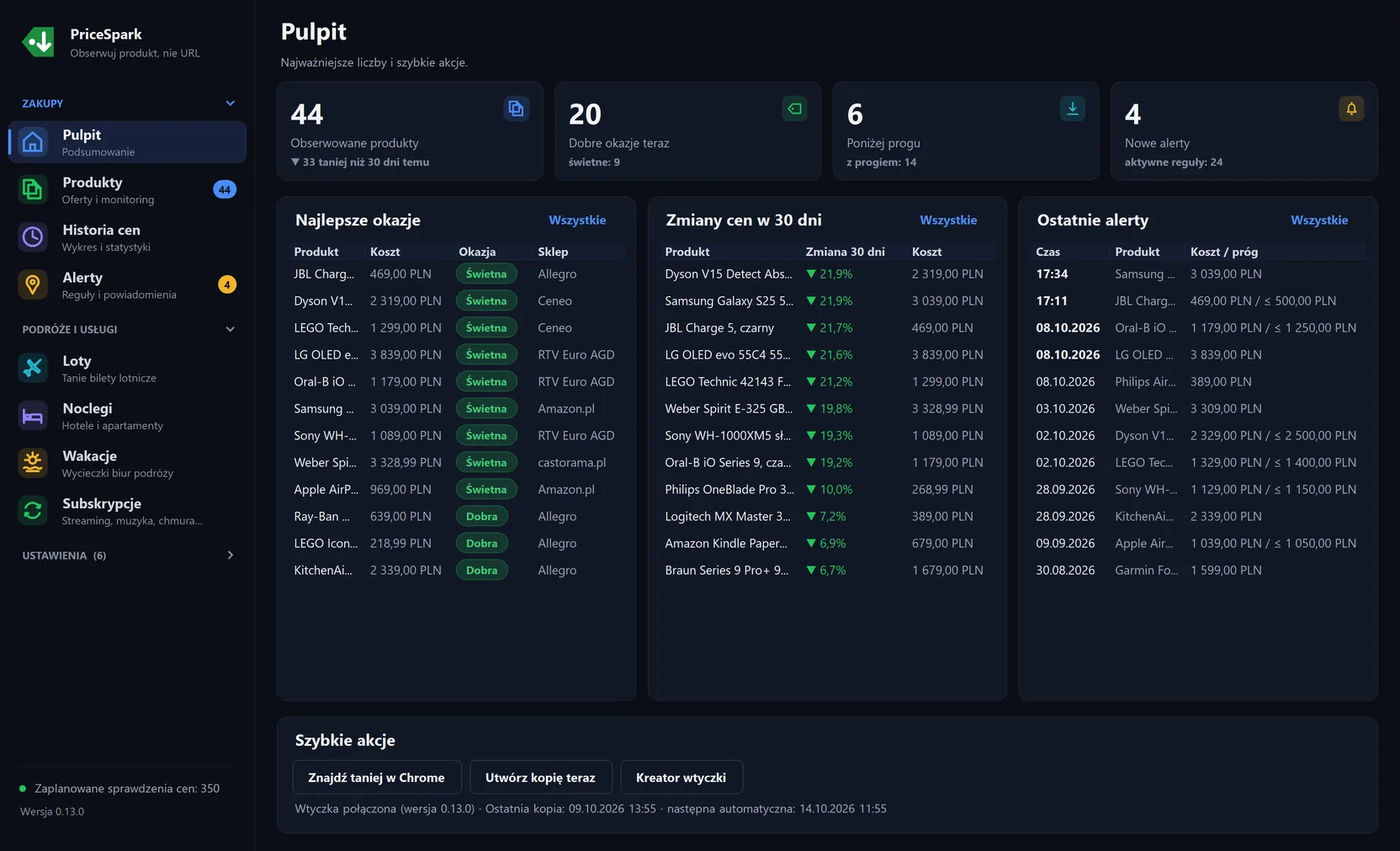Expand the USTAWIENIA (6) section
1400x851 pixels.
click(231, 556)
